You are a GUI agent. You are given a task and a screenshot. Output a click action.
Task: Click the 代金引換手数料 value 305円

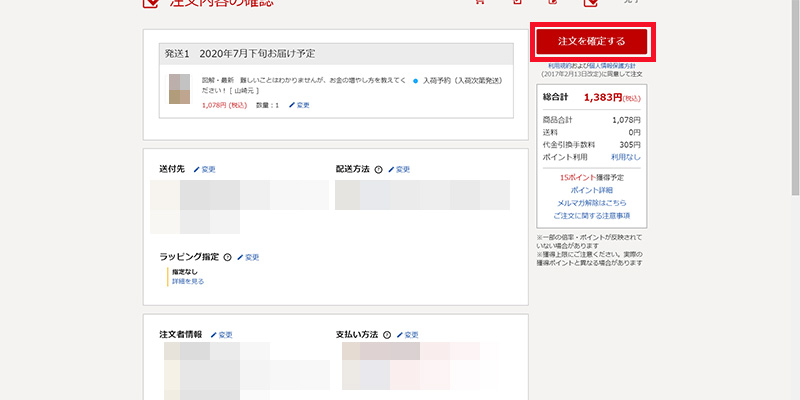point(630,145)
